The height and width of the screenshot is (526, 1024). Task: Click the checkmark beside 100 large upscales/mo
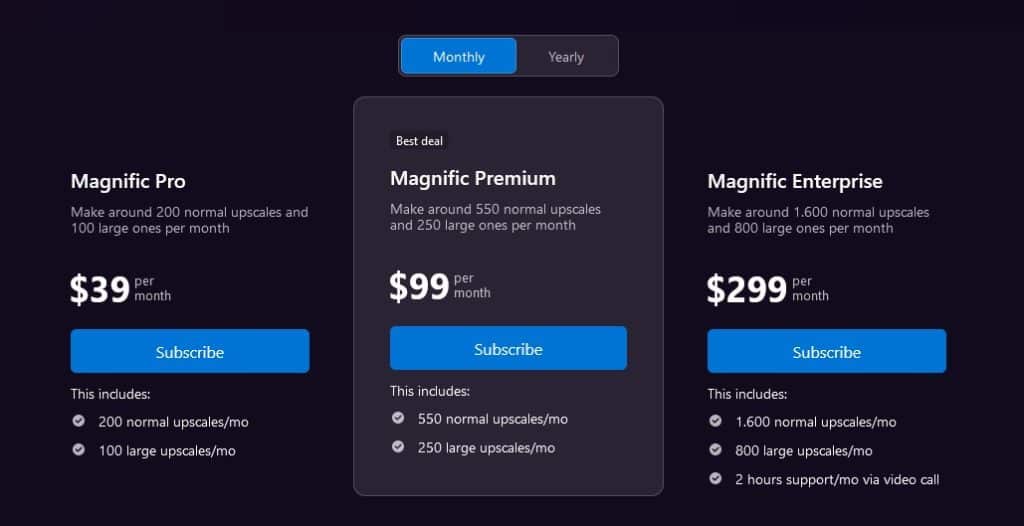click(x=78, y=450)
